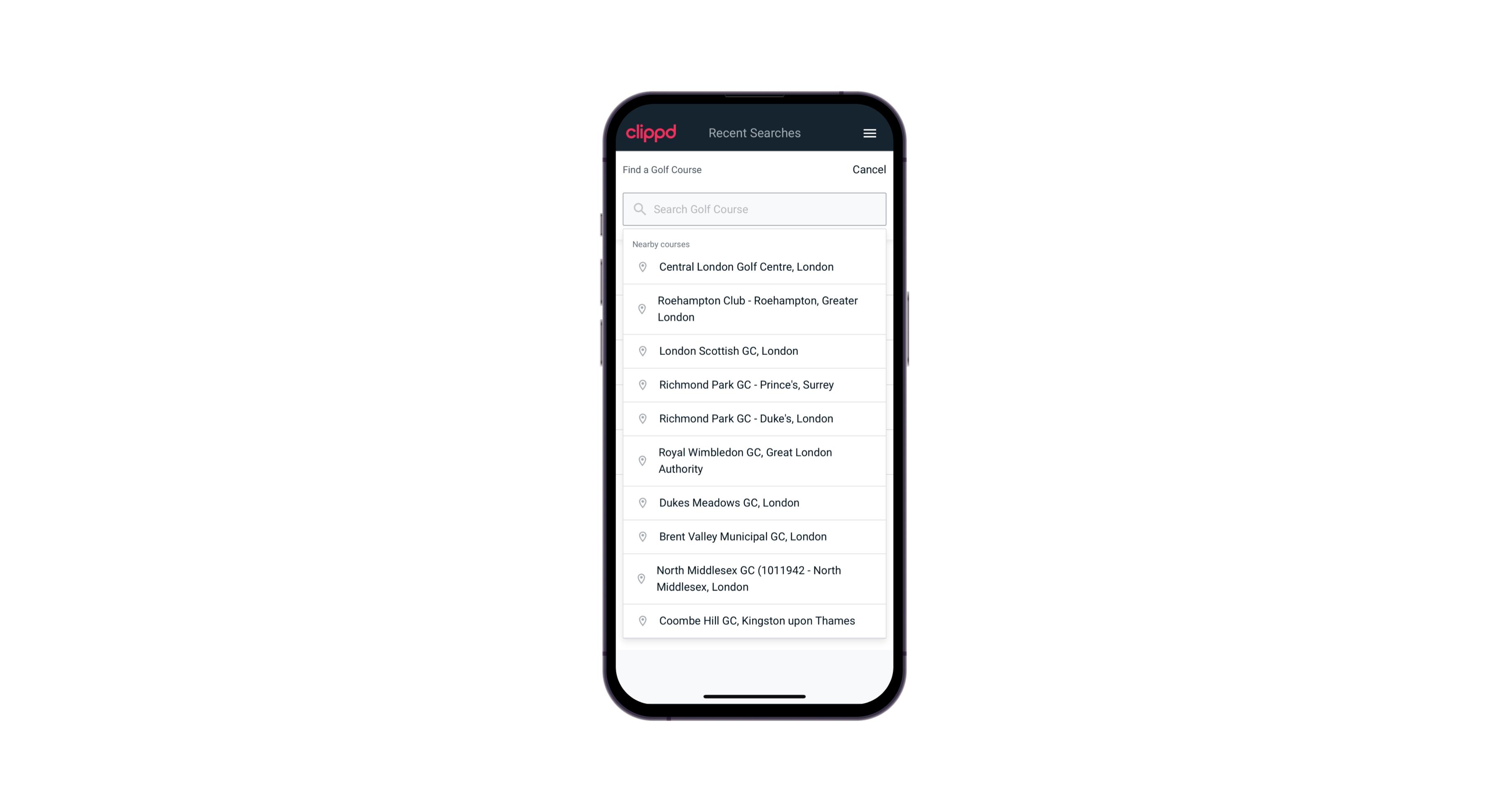Select London Scottish GC, London
The width and height of the screenshot is (1510, 812).
754,351
